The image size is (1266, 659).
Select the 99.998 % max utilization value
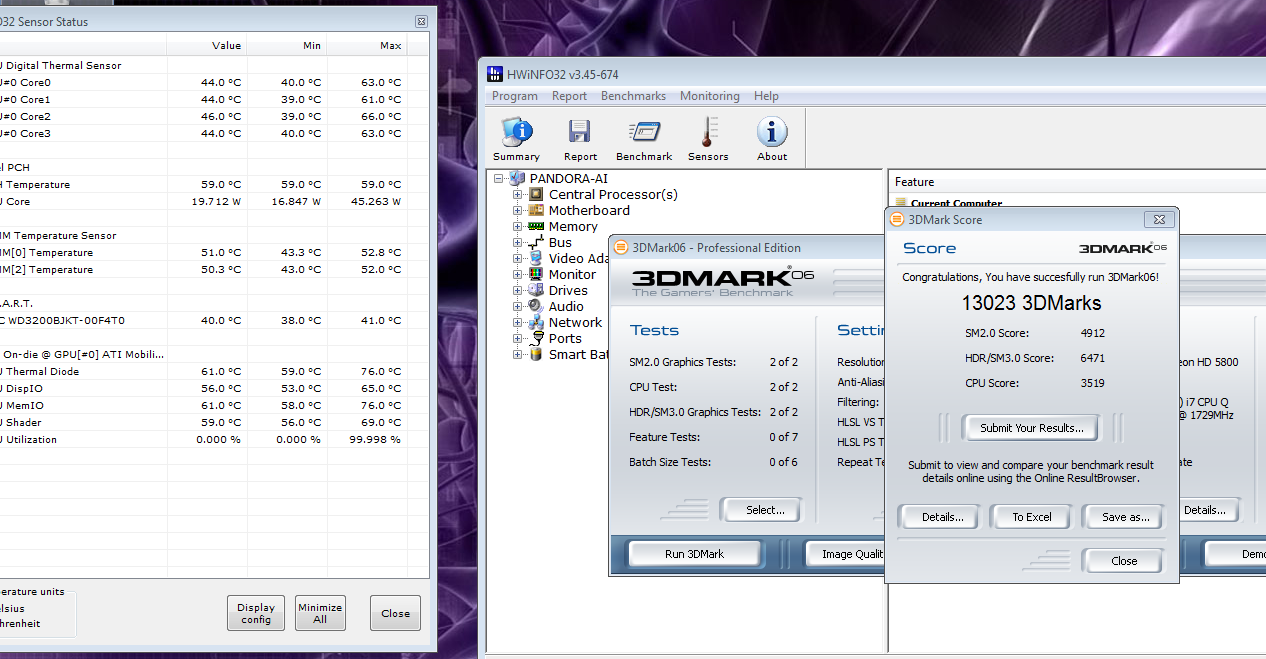click(376, 439)
